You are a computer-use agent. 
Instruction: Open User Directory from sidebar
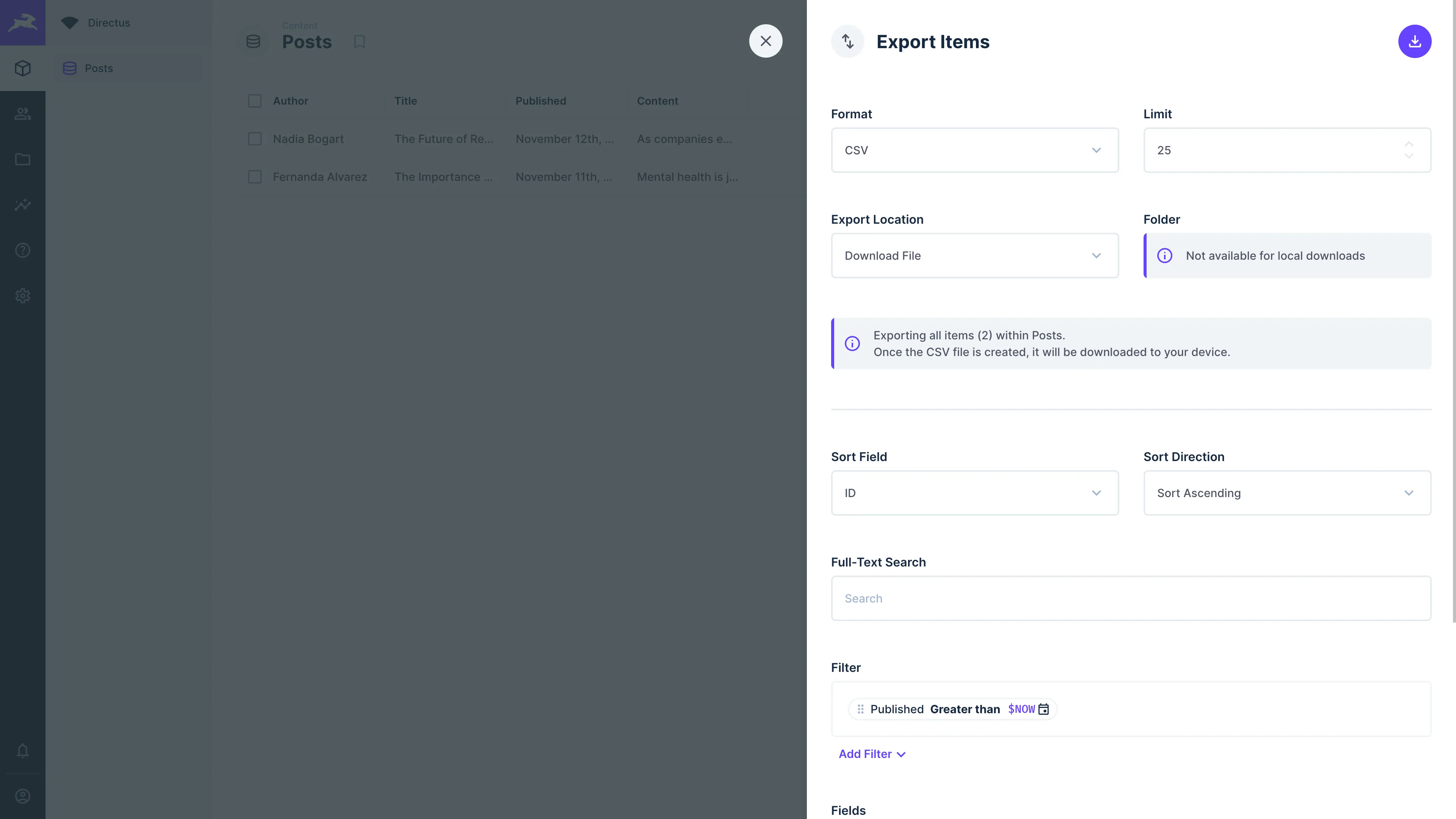23,114
